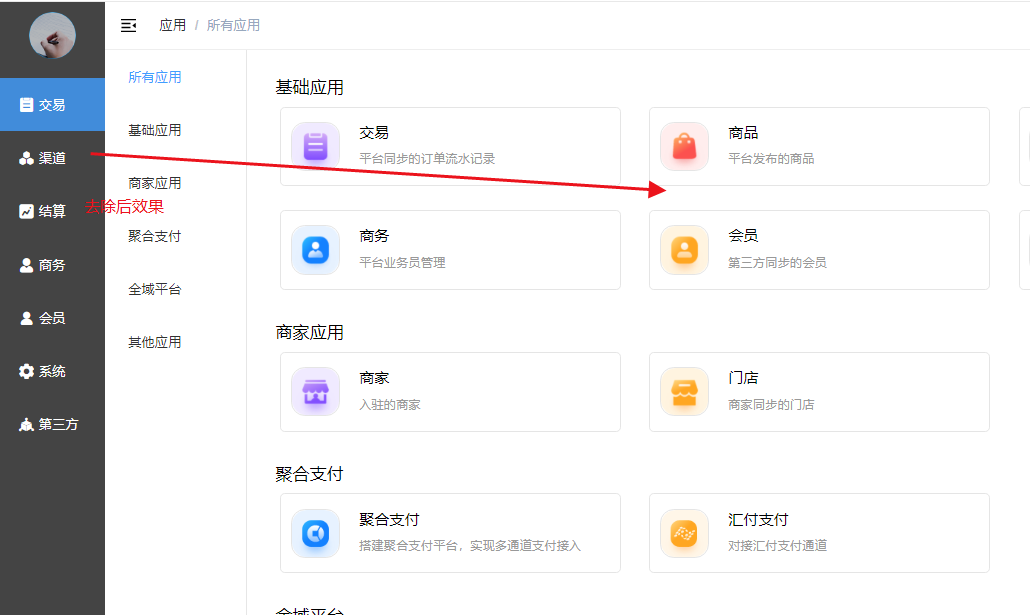1030x615 pixels.
Task: Select 第三方 in the sidebar
Action: (x=52, y=424)
